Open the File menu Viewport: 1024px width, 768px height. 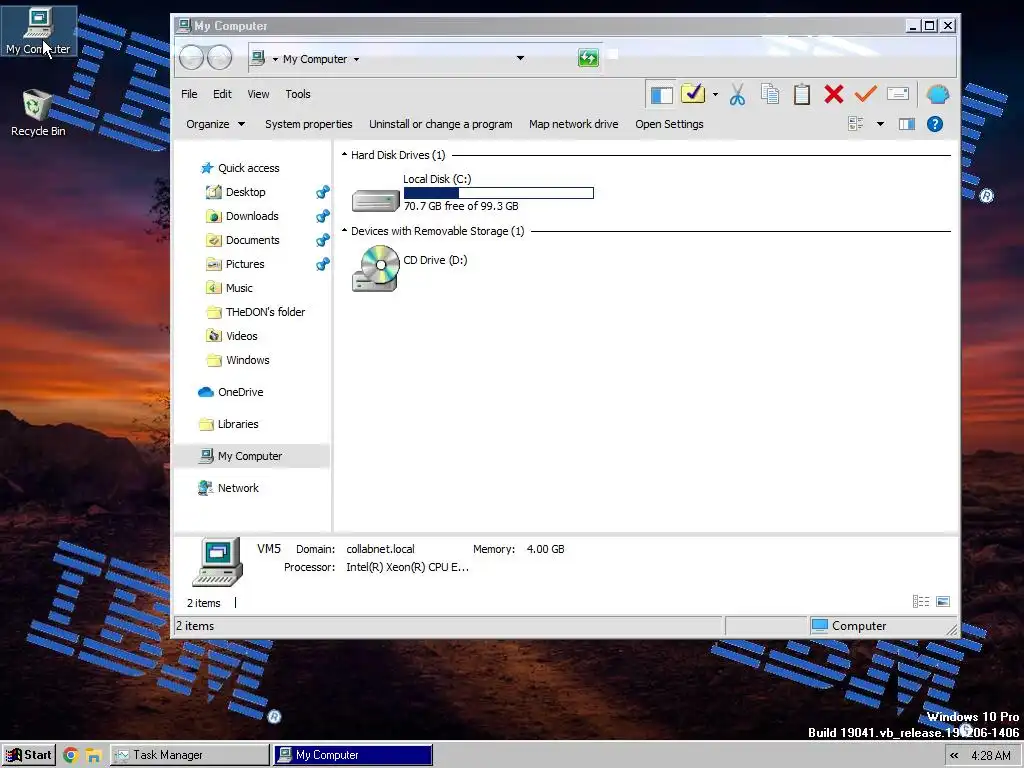(189, 94)
